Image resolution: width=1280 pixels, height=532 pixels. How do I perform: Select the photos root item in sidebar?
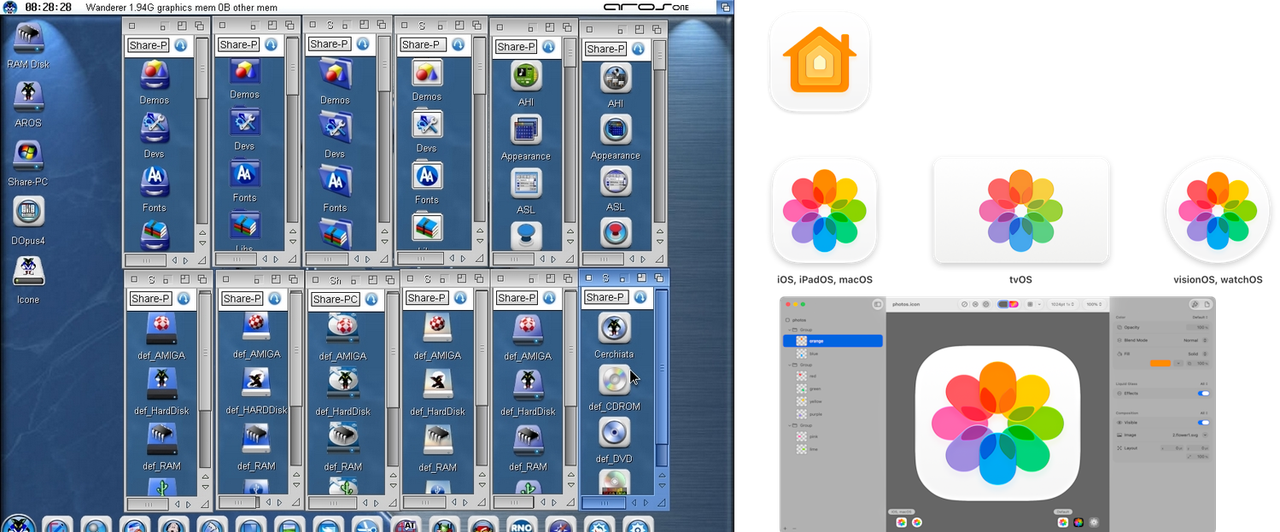(797, 320)
